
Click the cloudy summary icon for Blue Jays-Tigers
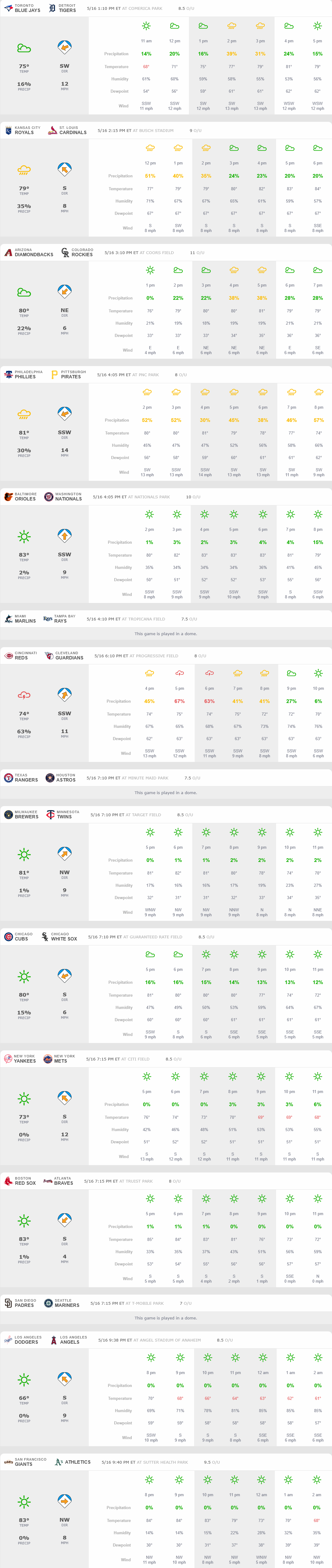24,48
